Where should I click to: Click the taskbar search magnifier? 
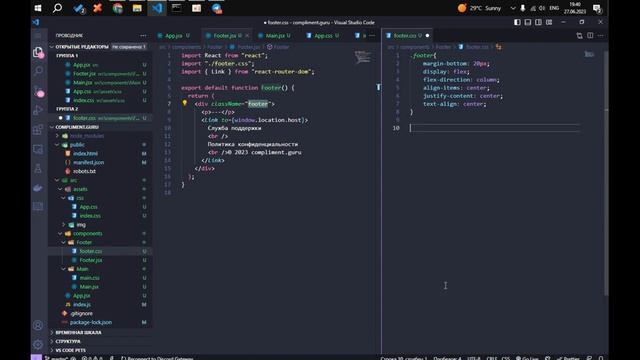[58, 8]
